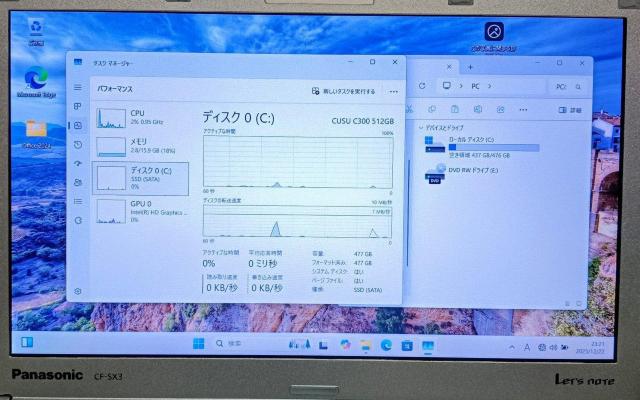This screenshot has width=640, height=400.
Task: Open Services page in Task Manager sidebar
Action: point(78,220)
